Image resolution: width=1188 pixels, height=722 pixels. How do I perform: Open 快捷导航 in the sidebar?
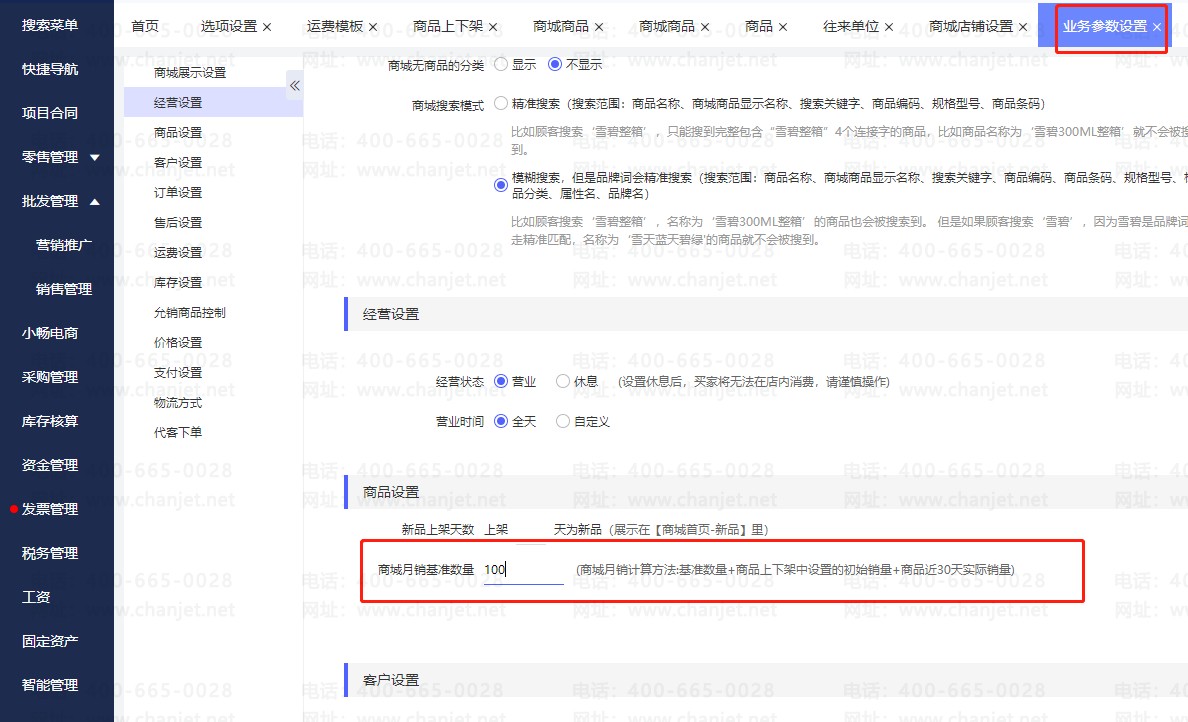pos(50,69)
